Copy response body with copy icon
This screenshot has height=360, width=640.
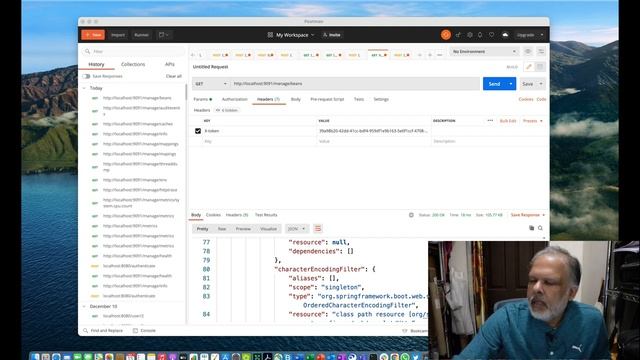[x=531, y=228]
